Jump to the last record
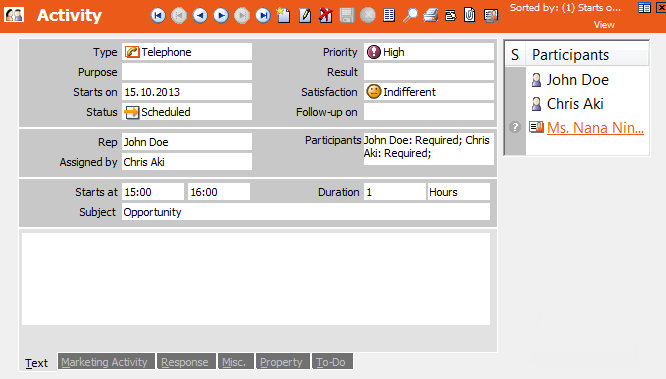 tap(263, 16)
